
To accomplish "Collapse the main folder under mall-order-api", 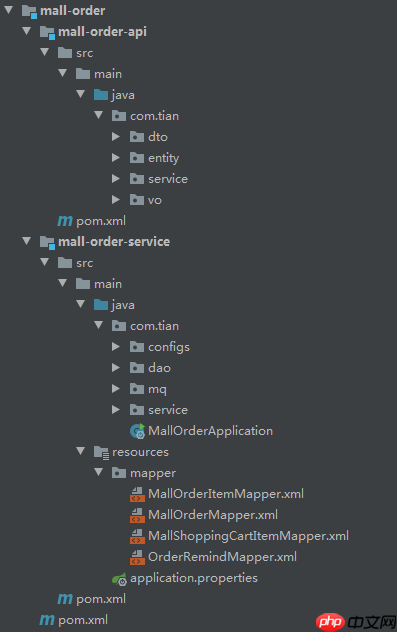I will point(62,73).
